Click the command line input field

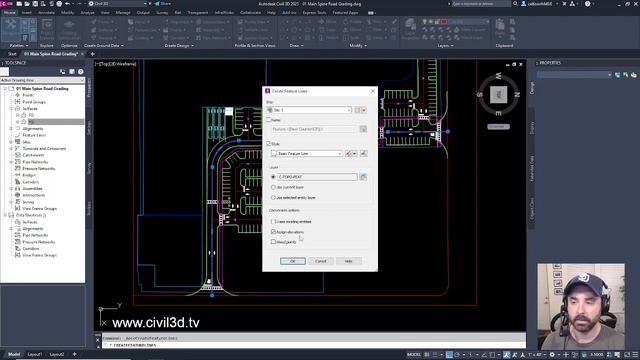pos(314,345)
